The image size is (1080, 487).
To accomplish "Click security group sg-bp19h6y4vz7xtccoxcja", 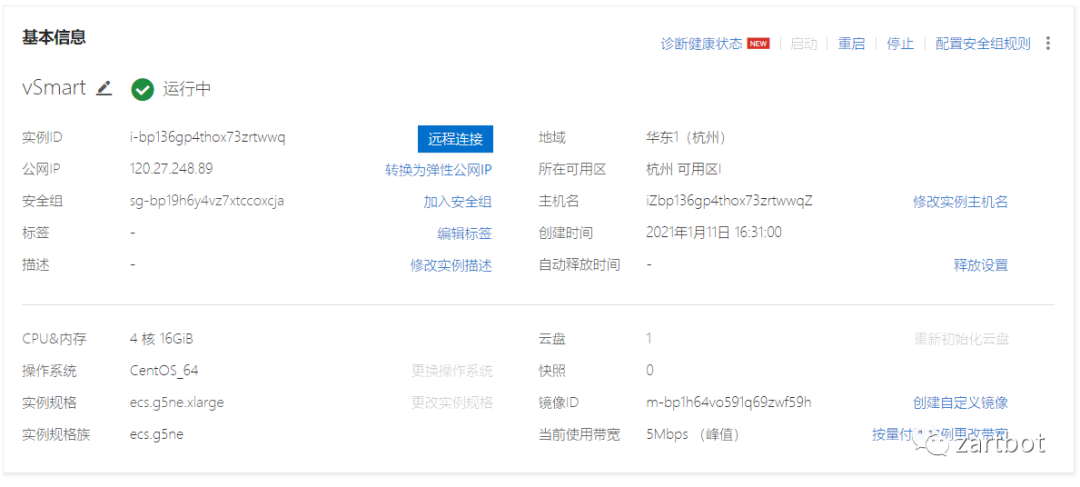I will (x=207, y=201).
